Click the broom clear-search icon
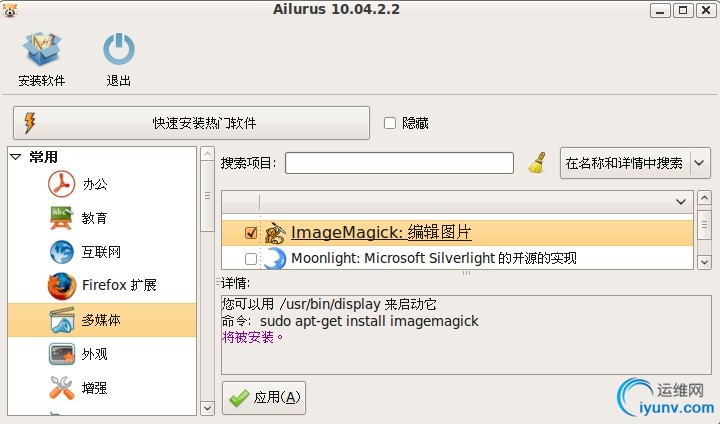 coord(537,162)
